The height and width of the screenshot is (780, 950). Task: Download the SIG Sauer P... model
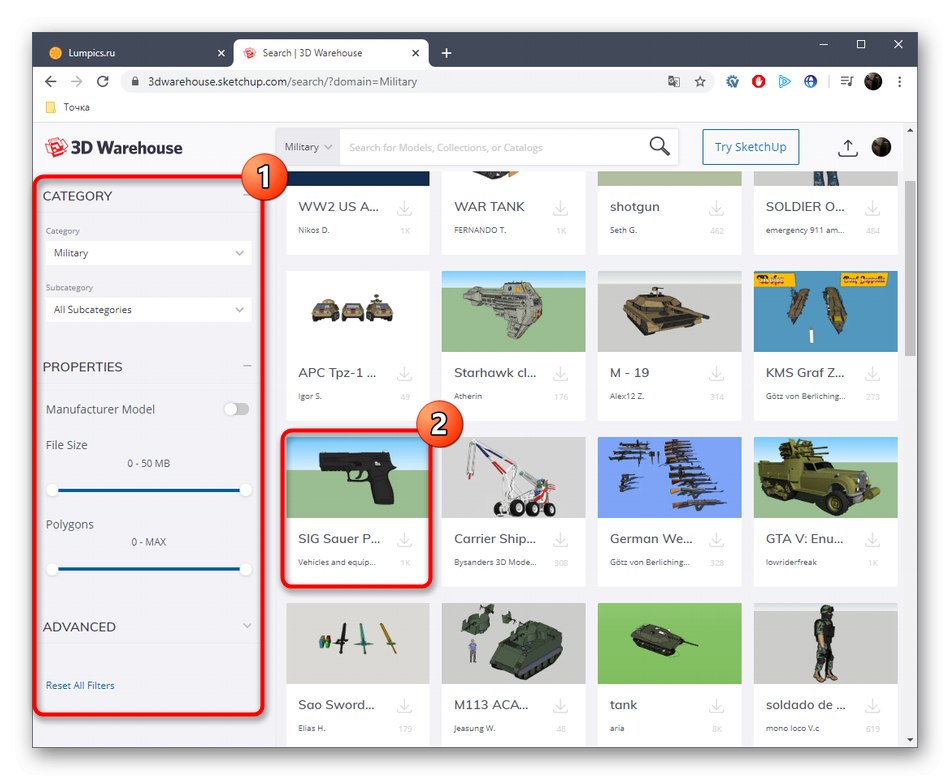404,540
